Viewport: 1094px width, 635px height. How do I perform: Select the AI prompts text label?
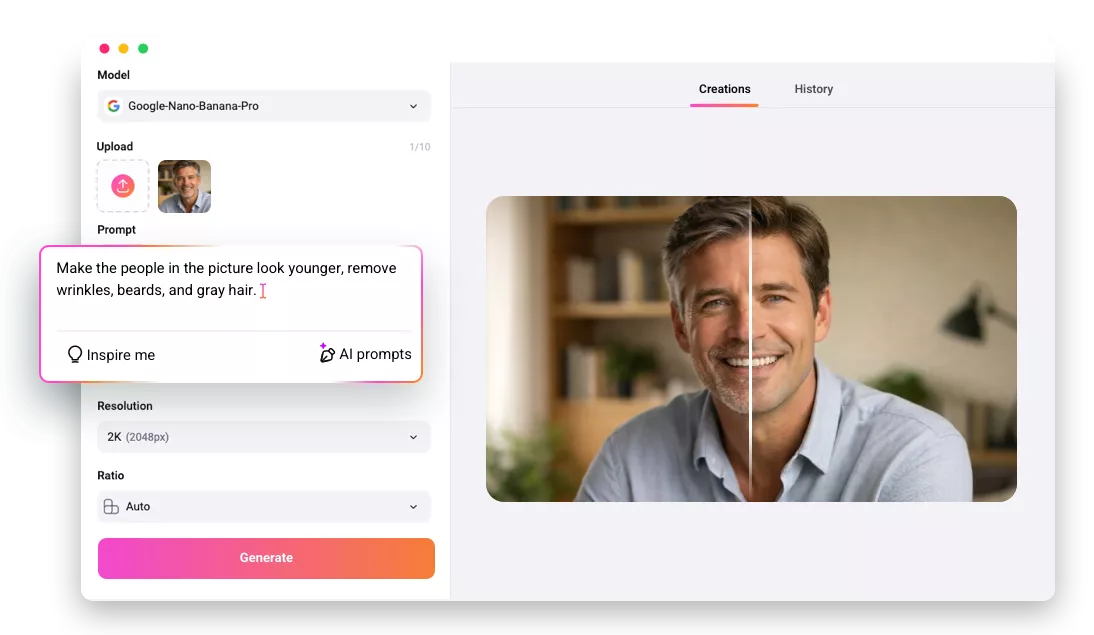tap(375, 354)
